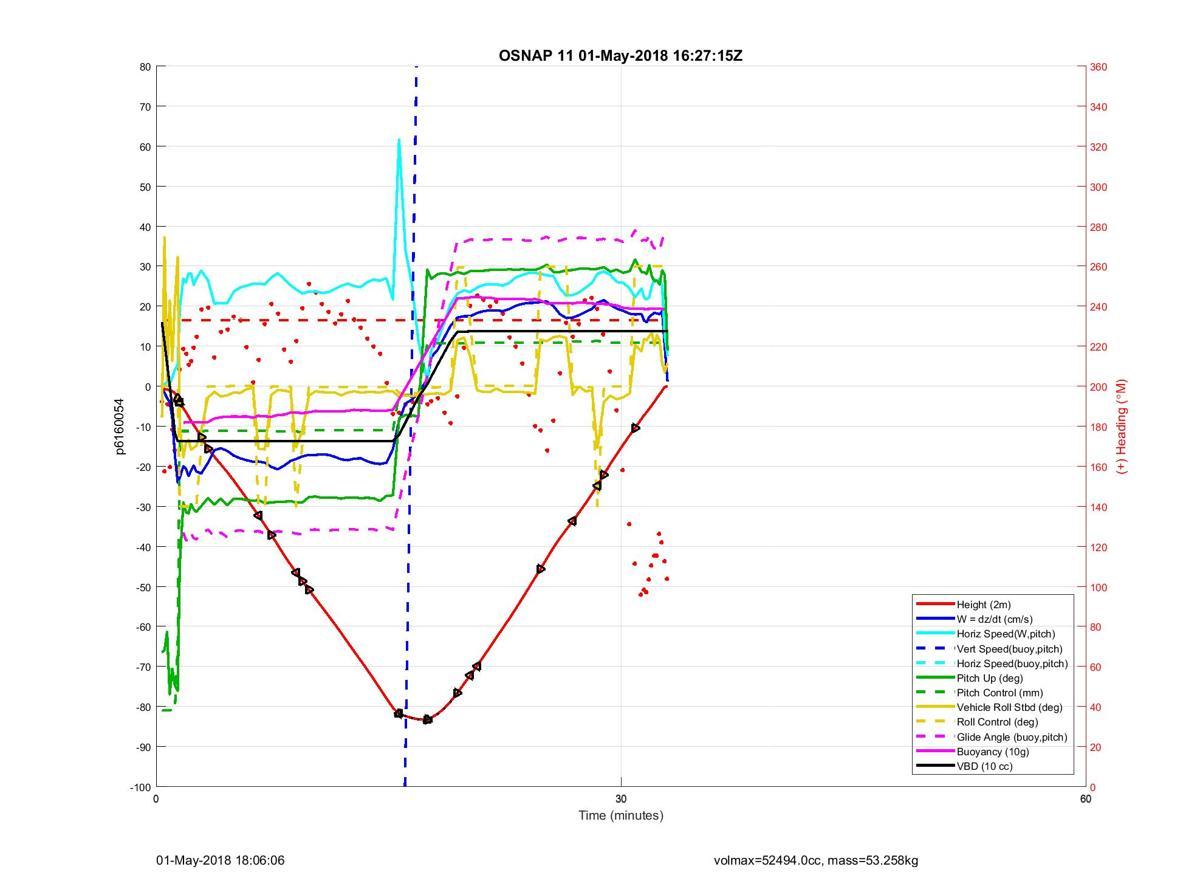Click left axis tick label "-90"

click(143, 747)
